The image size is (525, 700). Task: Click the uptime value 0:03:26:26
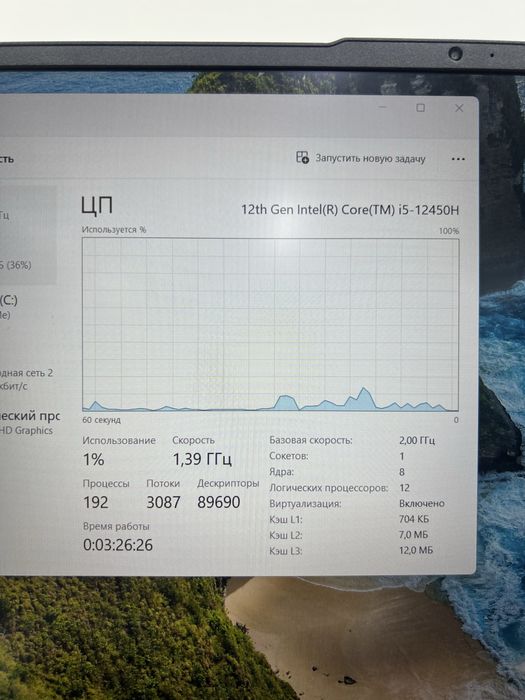click(x=118, y=545)
